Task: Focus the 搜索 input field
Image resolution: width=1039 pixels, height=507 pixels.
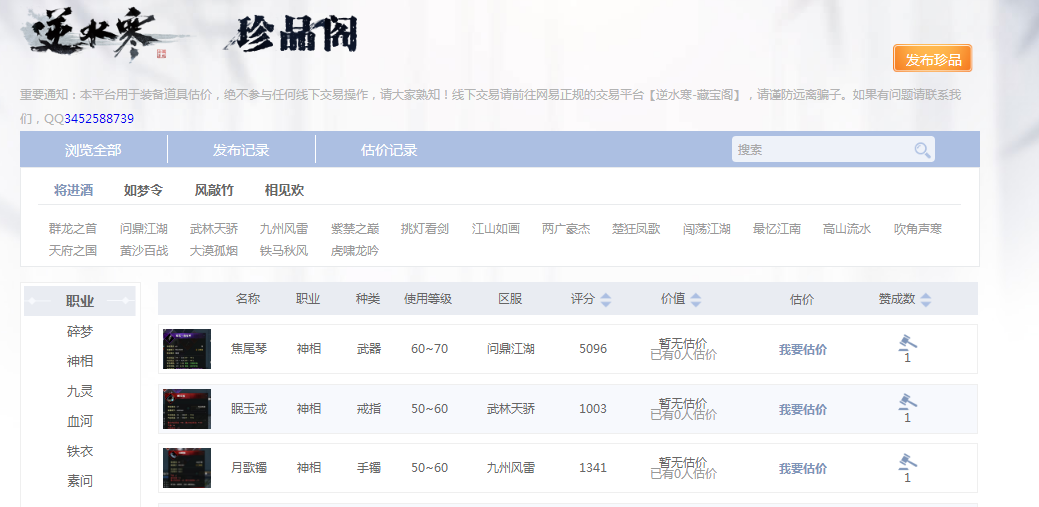Action: point(820,150)
